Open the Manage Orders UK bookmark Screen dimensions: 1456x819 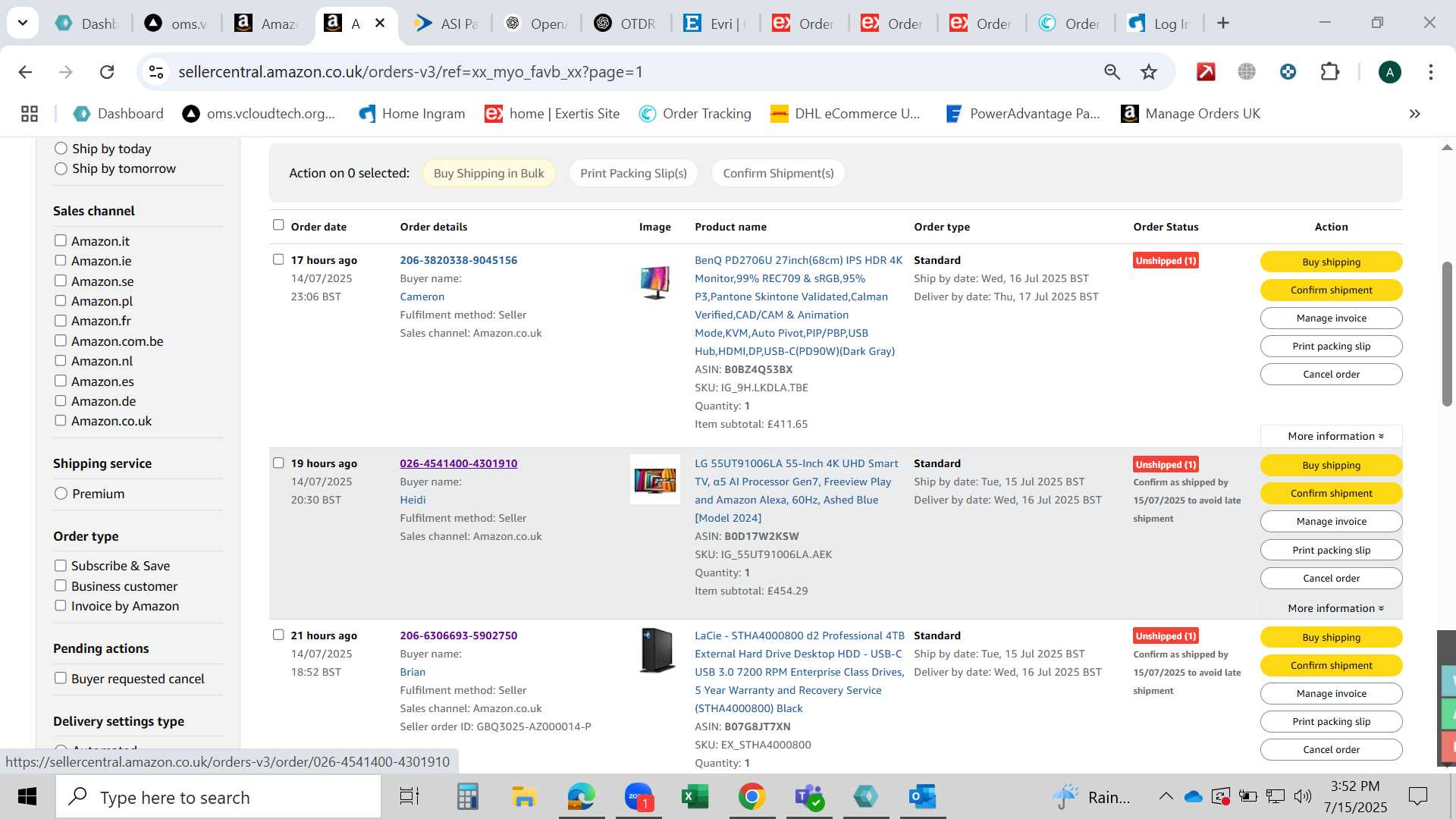click(1191, 114)
